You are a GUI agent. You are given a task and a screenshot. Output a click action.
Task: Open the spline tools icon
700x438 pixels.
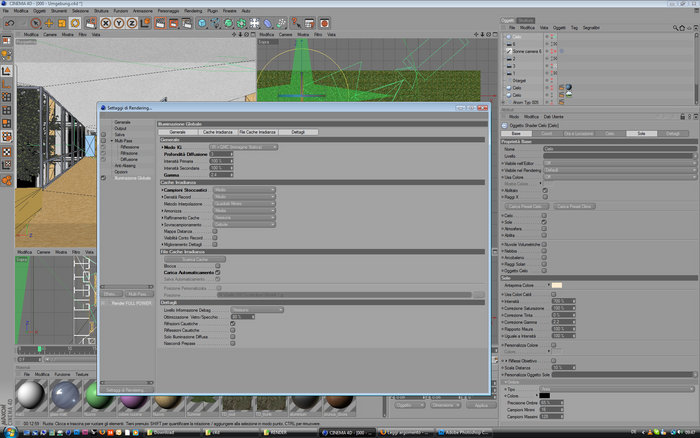tap(215, 23)
